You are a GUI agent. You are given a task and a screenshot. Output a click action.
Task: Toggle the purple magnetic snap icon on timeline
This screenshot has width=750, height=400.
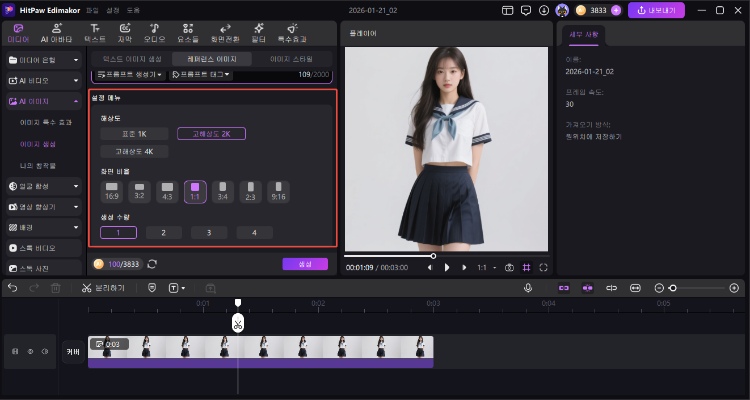click(587, 288)
